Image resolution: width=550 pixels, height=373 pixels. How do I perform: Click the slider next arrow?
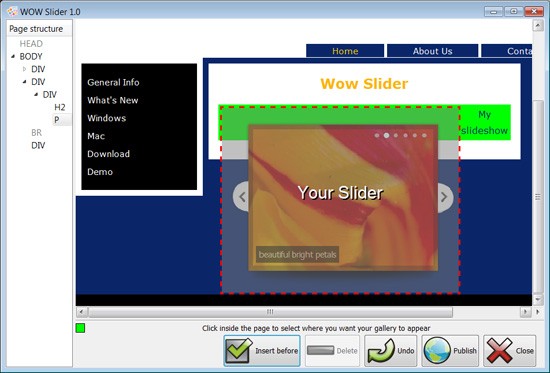click(x=445, y=197)
